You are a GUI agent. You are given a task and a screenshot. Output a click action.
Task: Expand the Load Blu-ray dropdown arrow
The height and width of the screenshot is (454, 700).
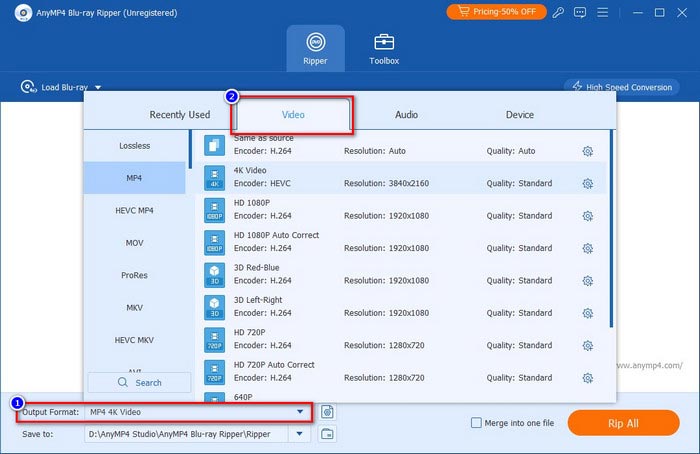click(x=98, y=87)
